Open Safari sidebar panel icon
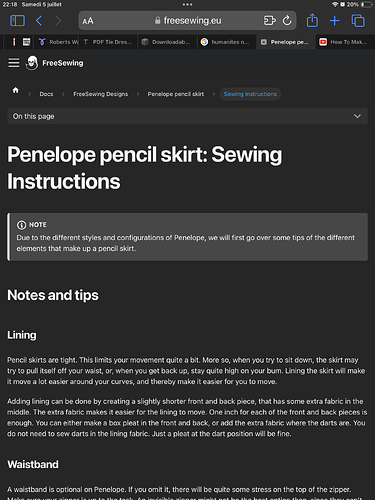 17,21
